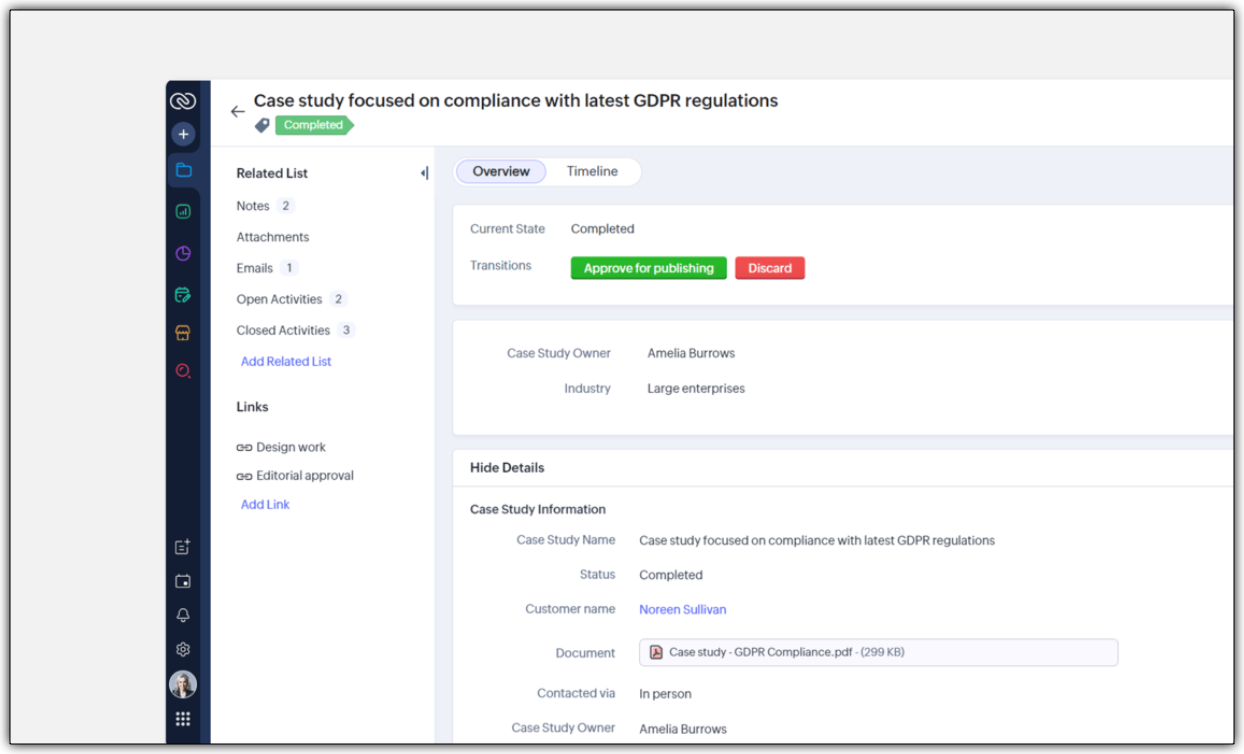Click Add Related List link
1244x754 pixels.
coord(286,361)
